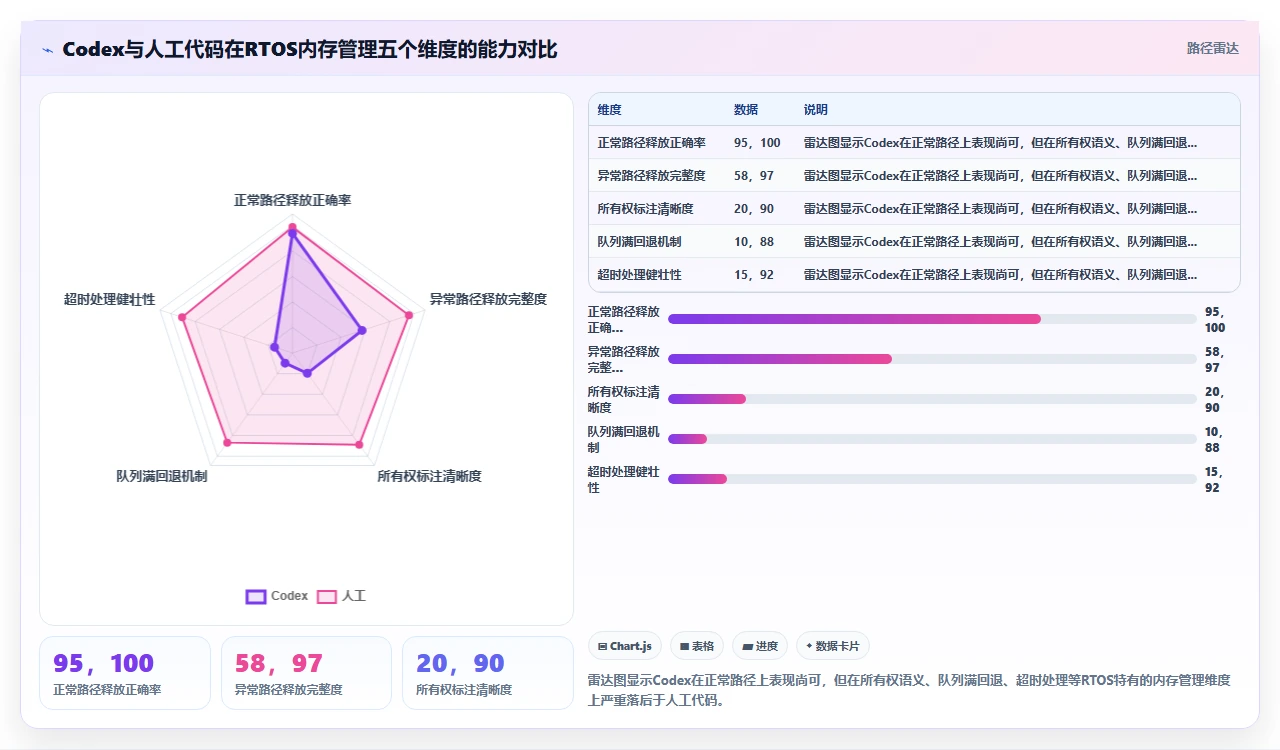Click the 人工 data point on 超时处理健壮性 axis

[182, 317]
